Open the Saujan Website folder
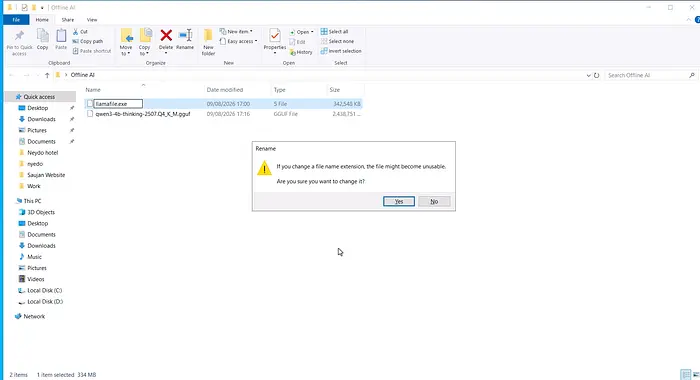700x380 pixels. point(46,175)
